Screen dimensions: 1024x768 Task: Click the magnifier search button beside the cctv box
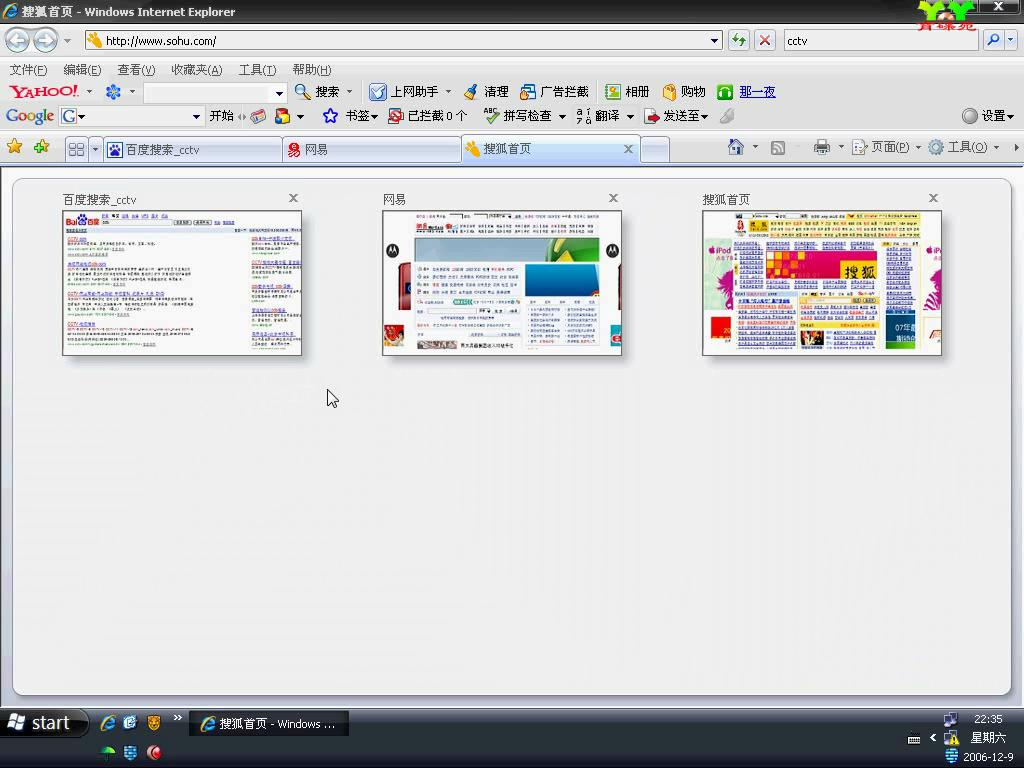(x=993, y=40)
